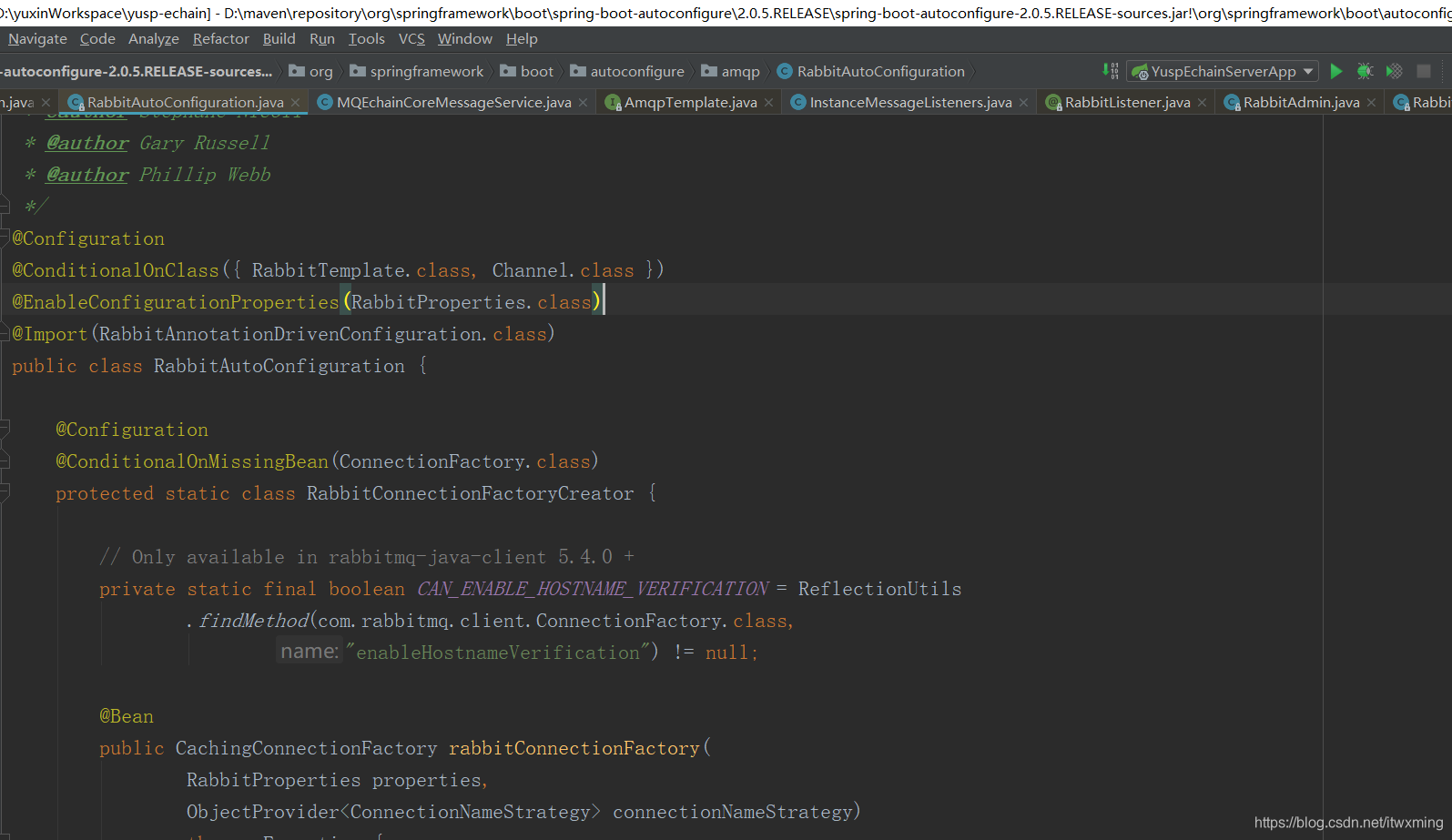Open the Analyze menu
1452x840 pixels.
coord(154,39)
